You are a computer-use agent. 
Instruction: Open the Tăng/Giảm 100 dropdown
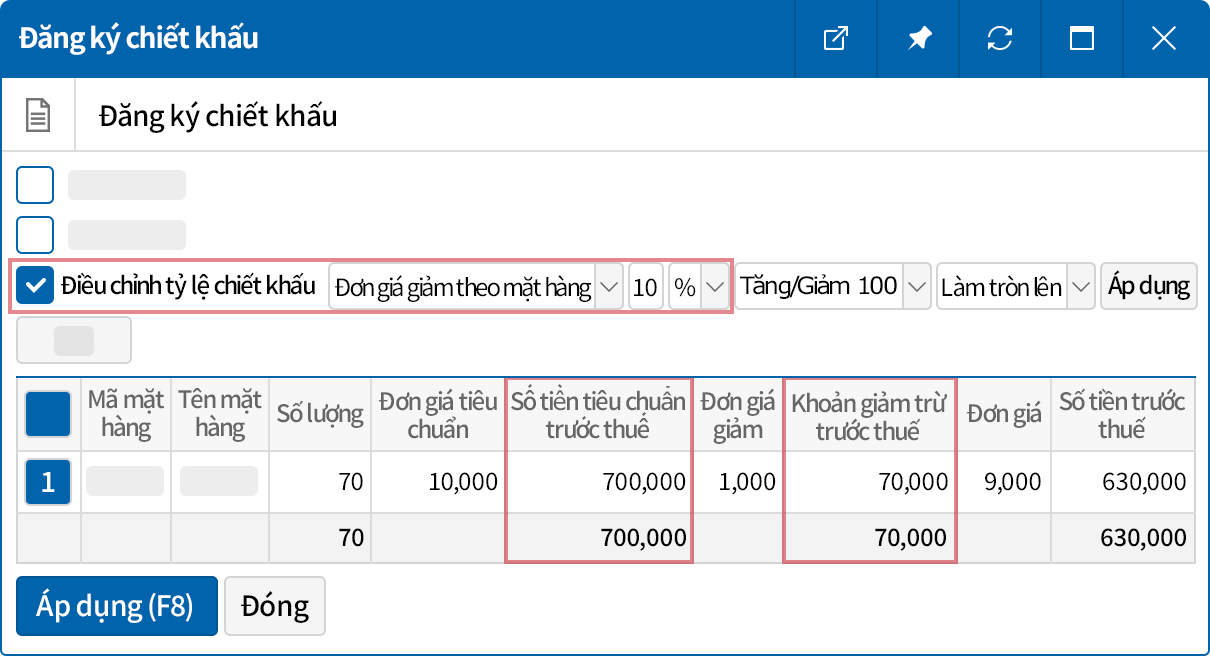click(916, 285)
